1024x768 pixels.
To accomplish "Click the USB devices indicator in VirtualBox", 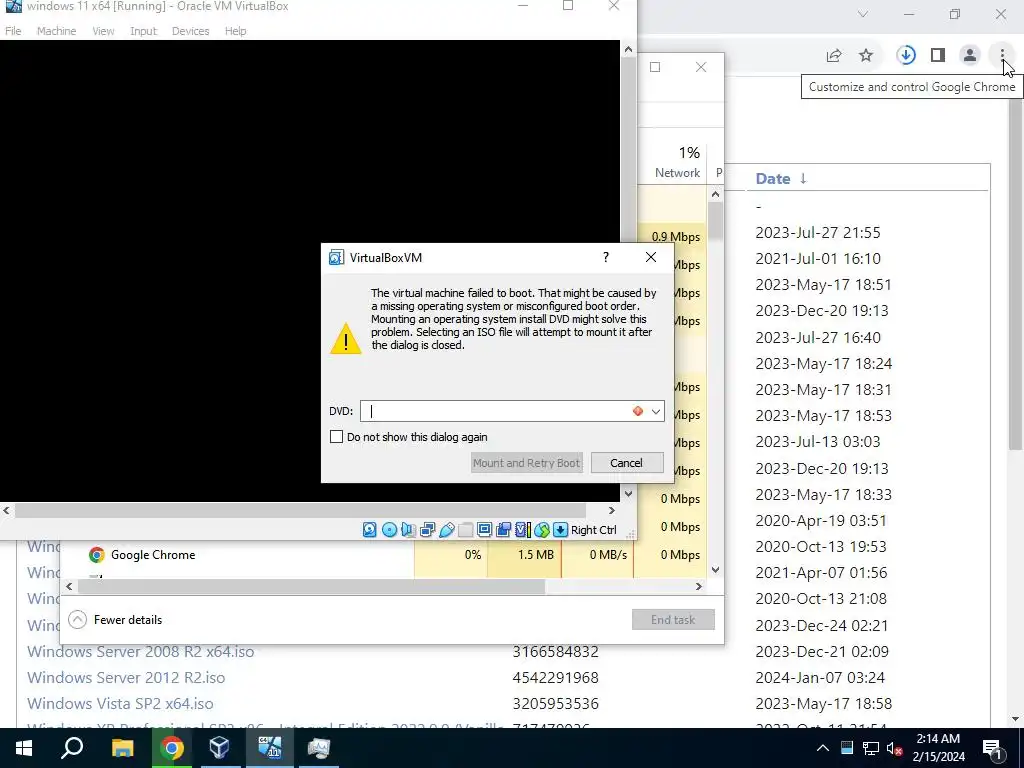I will [447, 530].
